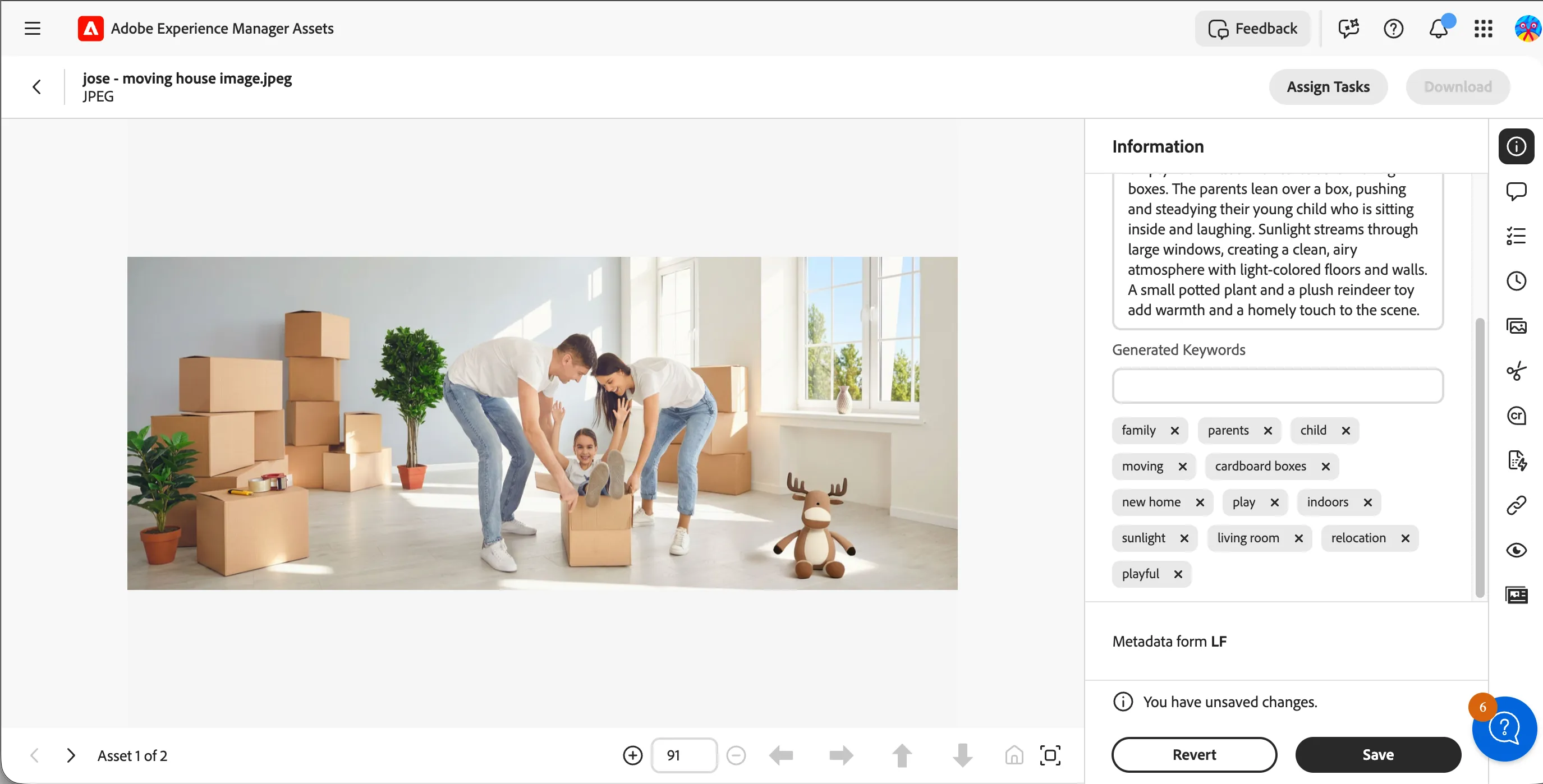Viewport: 1543px width, 784px height.
Task: Open the user profile avatar
Action: point(1527,28)
